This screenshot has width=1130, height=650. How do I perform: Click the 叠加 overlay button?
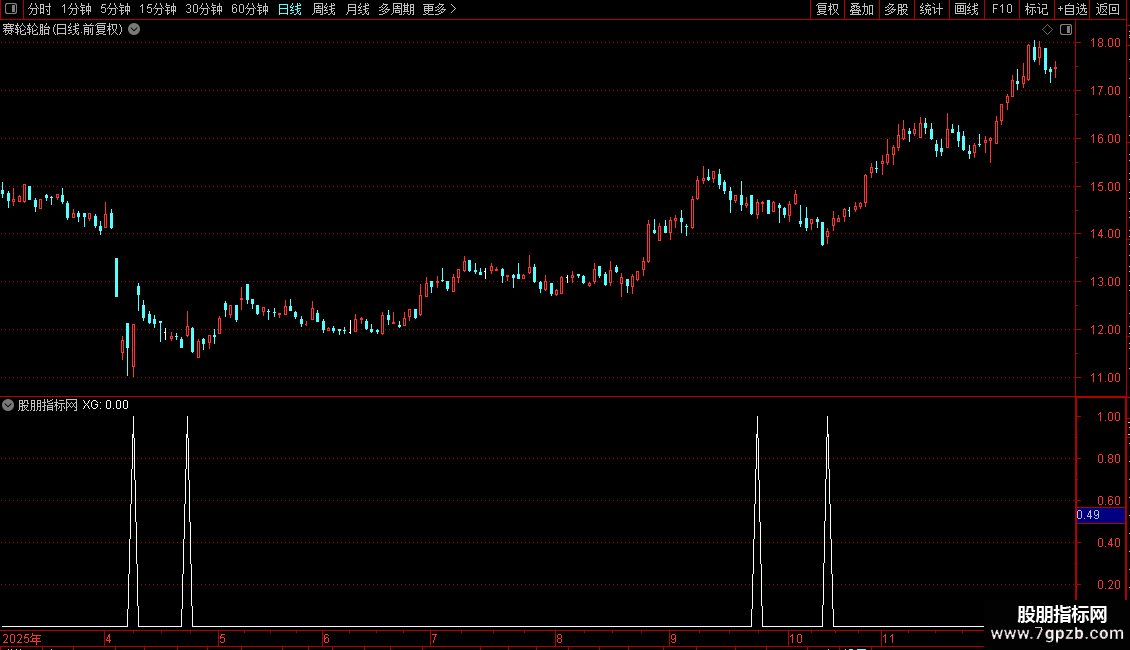pyautogui.click(x=861, y=9)
